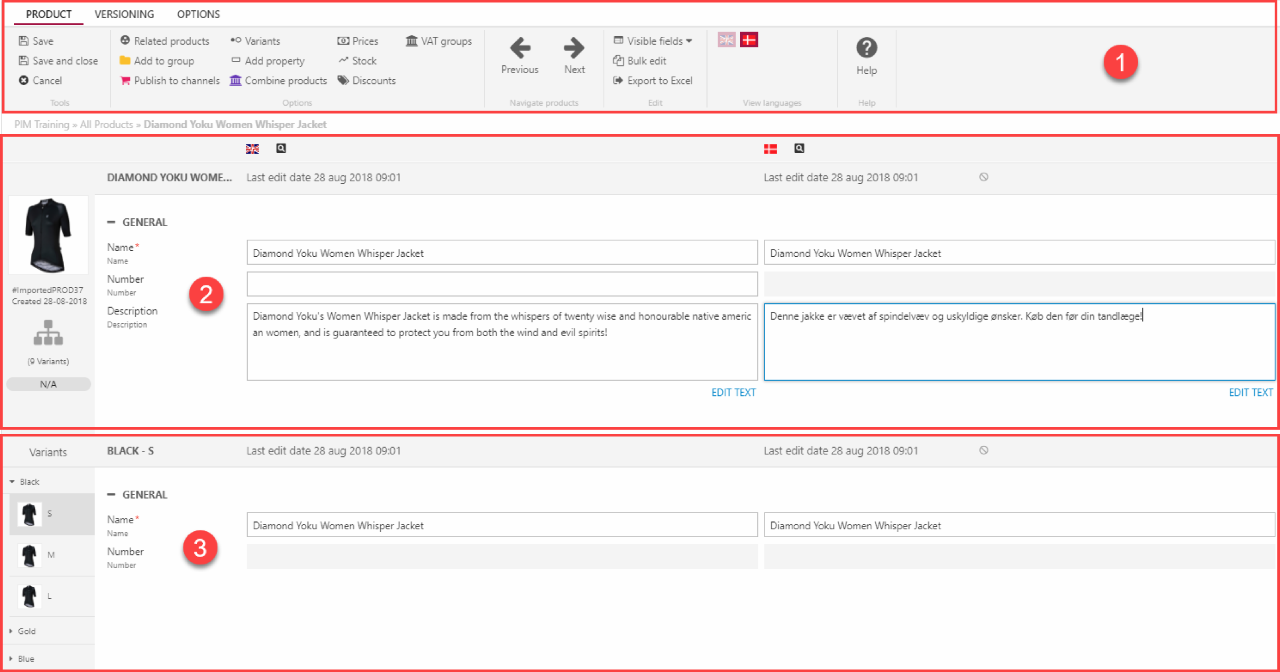Click EDIT TEXT under the English description
Viewport: 1280px width, 672px height.
coord(733,393)
